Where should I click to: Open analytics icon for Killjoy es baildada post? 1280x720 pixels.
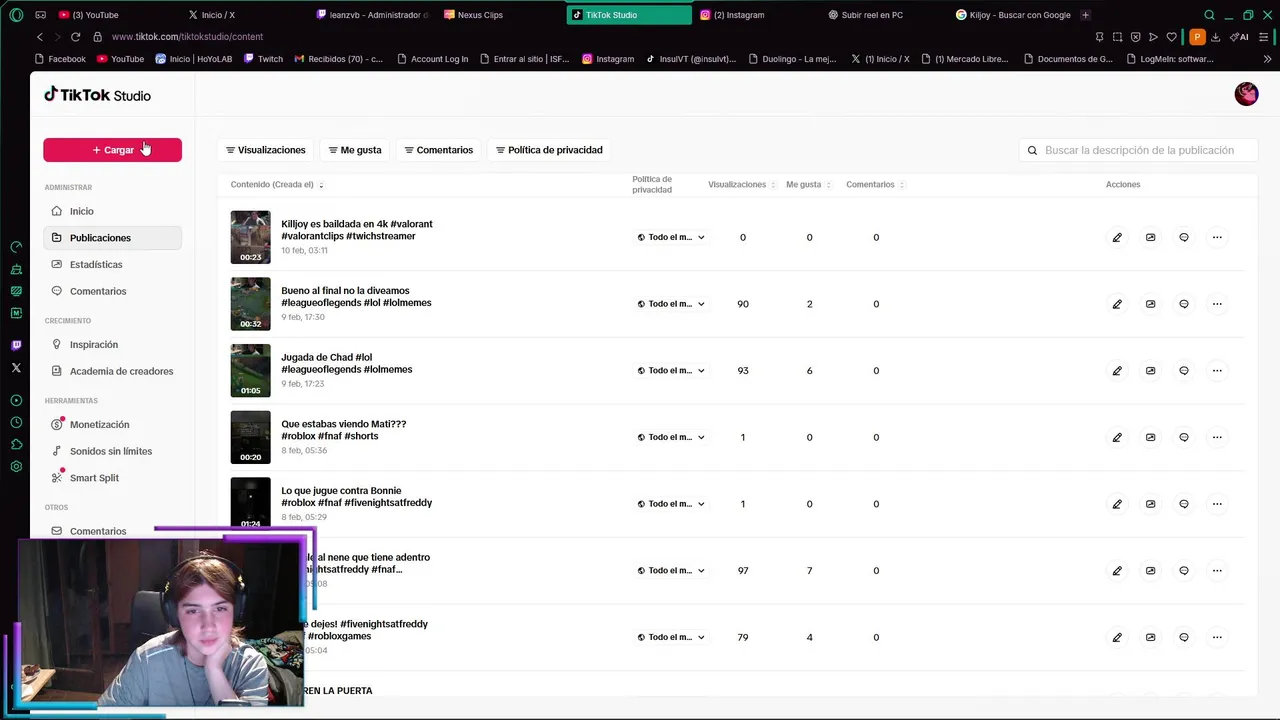1150,238
